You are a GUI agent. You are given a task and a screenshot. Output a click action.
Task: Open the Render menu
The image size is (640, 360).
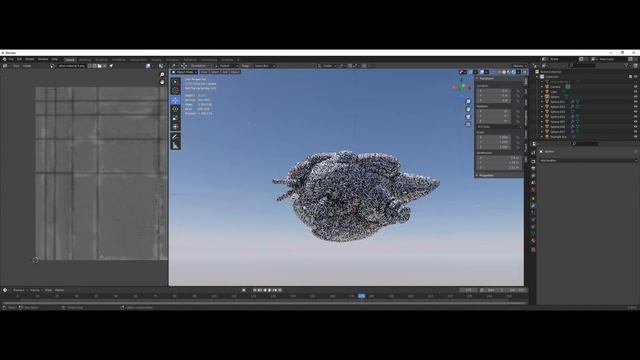pyautogui.click(x=30, y=59)
